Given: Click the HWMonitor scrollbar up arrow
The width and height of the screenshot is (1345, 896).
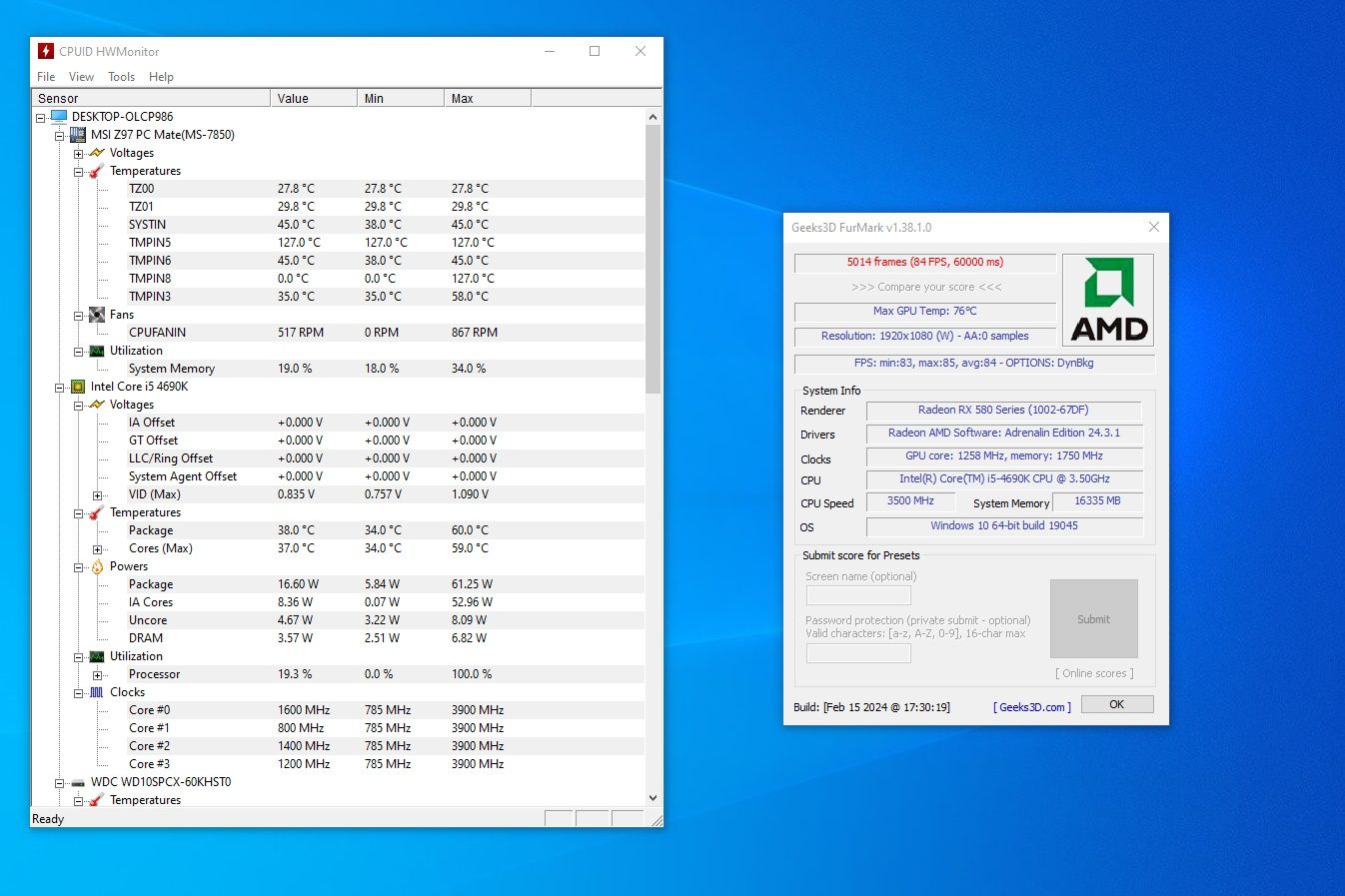Looking at the screenshot, I should tap(653, 117).
